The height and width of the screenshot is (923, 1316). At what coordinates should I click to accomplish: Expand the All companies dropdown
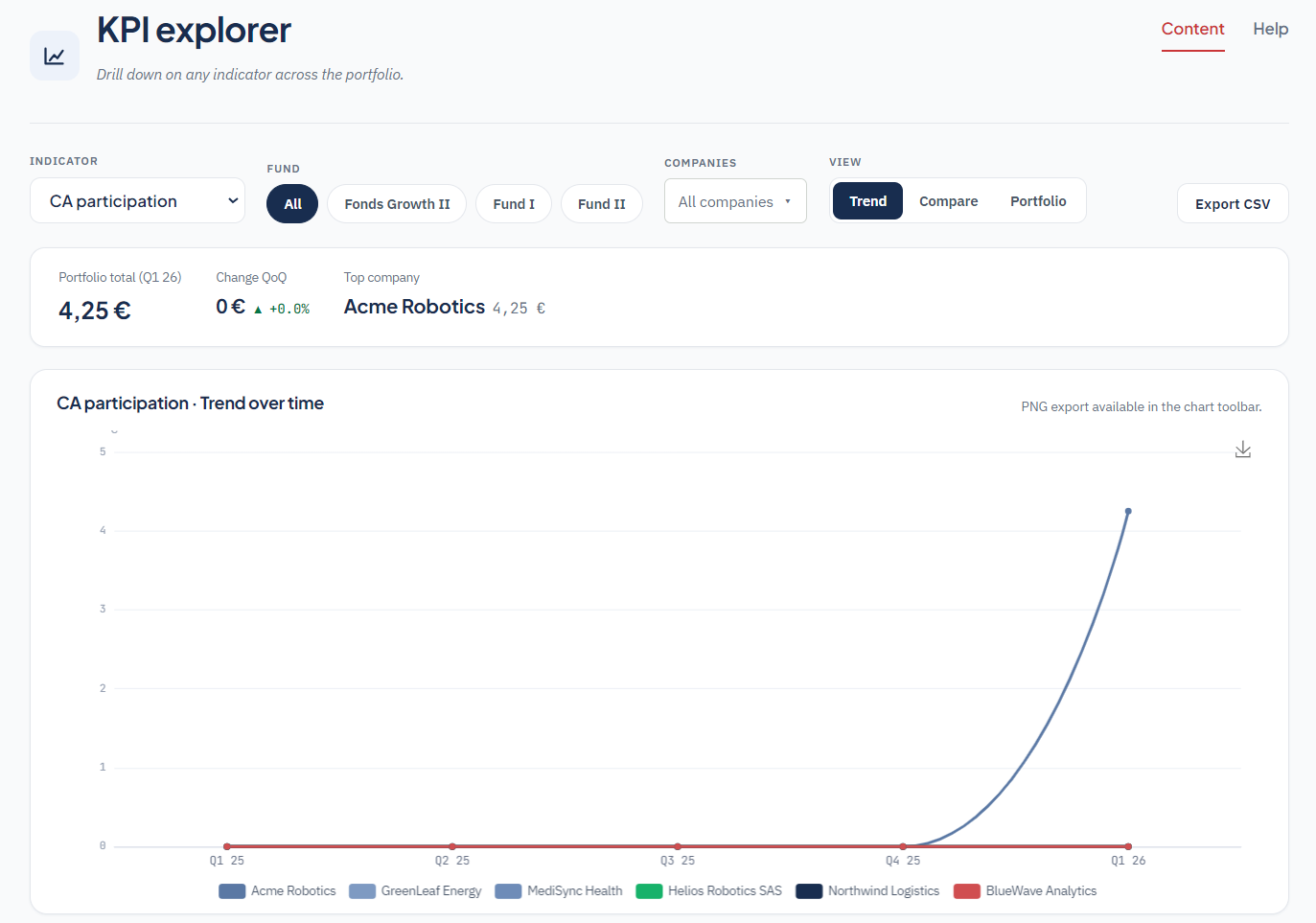[x=735, y=201]
